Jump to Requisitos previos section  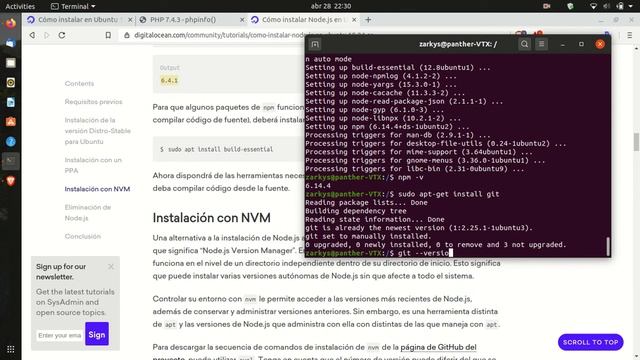pos(93,102)
